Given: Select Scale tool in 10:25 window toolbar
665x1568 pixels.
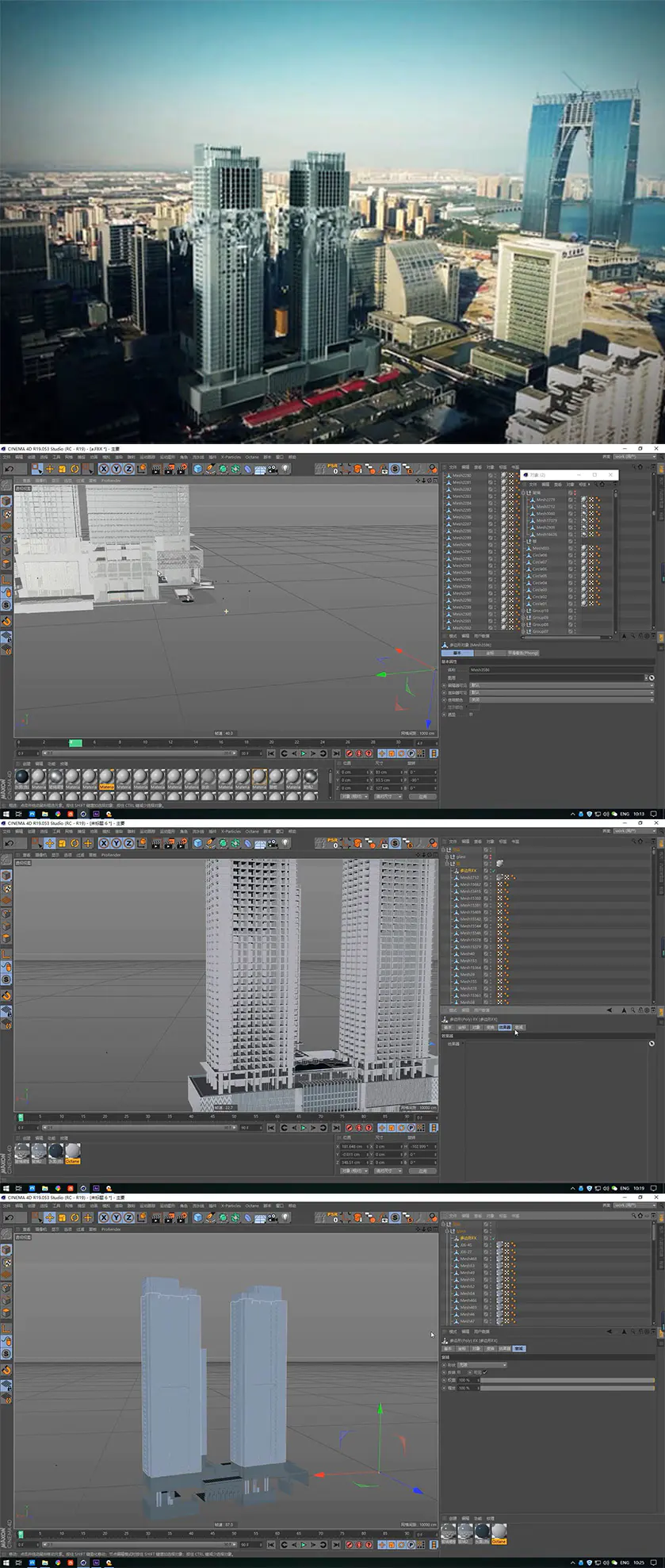Looking at the screenshot, I should [x=62, y=1217].
